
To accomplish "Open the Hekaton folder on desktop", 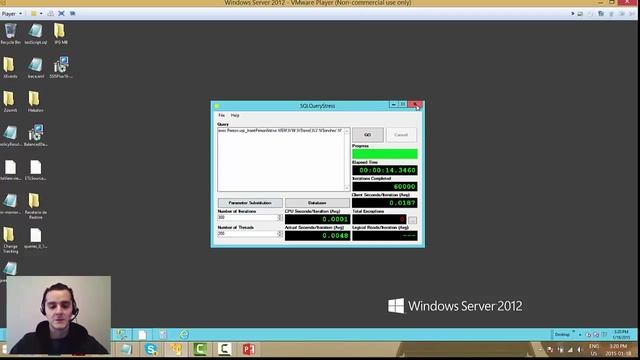I will coord(36,102).
